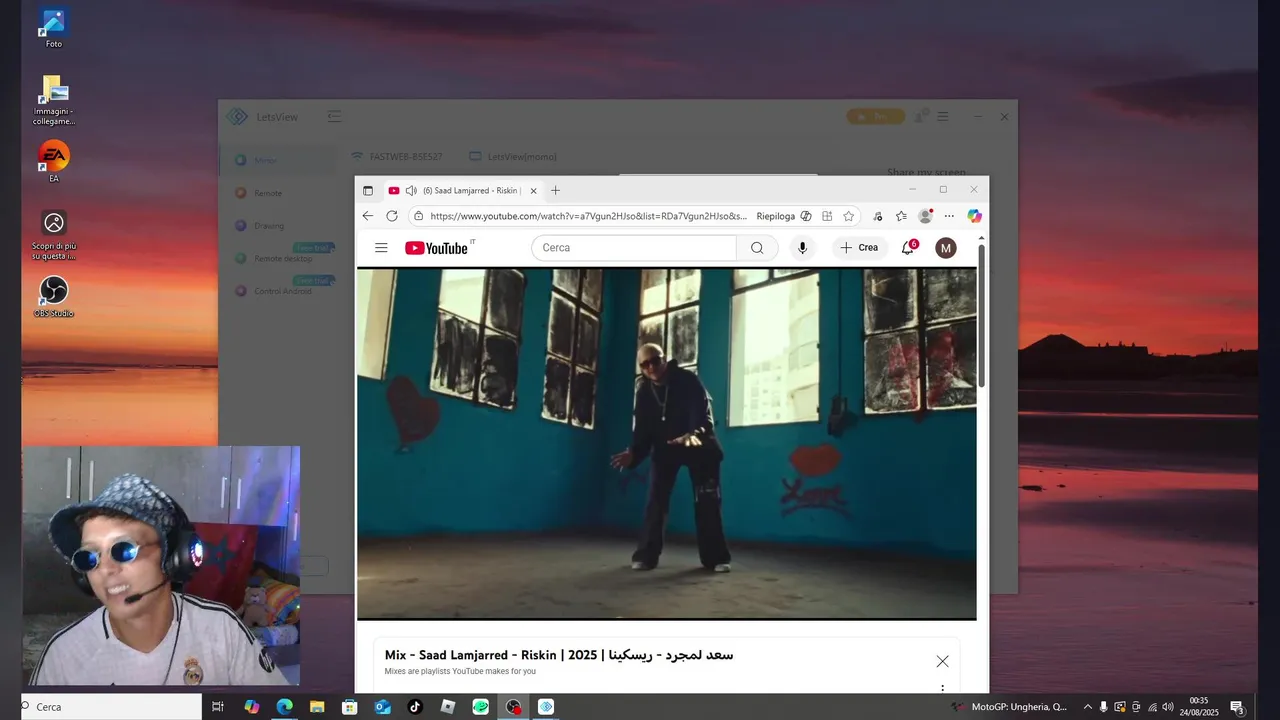Open Scopri di più su questa immagine icon

[54, 235]
